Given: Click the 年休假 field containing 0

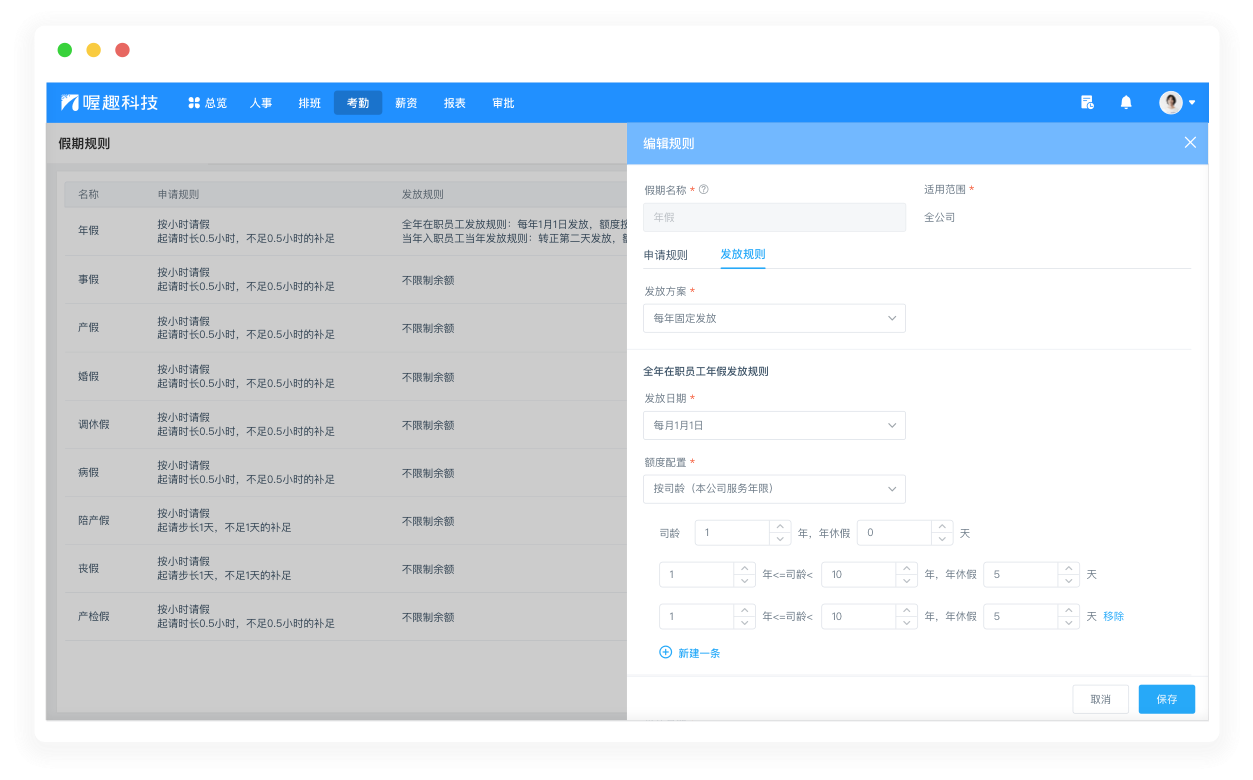Looking at the screenshot, I should click(905, 533).
